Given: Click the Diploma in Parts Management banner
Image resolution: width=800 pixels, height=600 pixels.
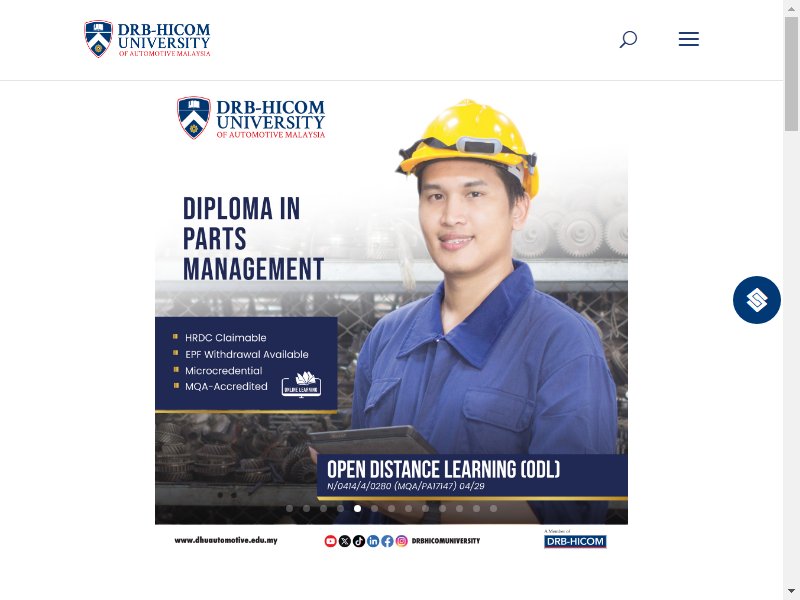Looking at the screenshot, I should [x=391, y=321].
